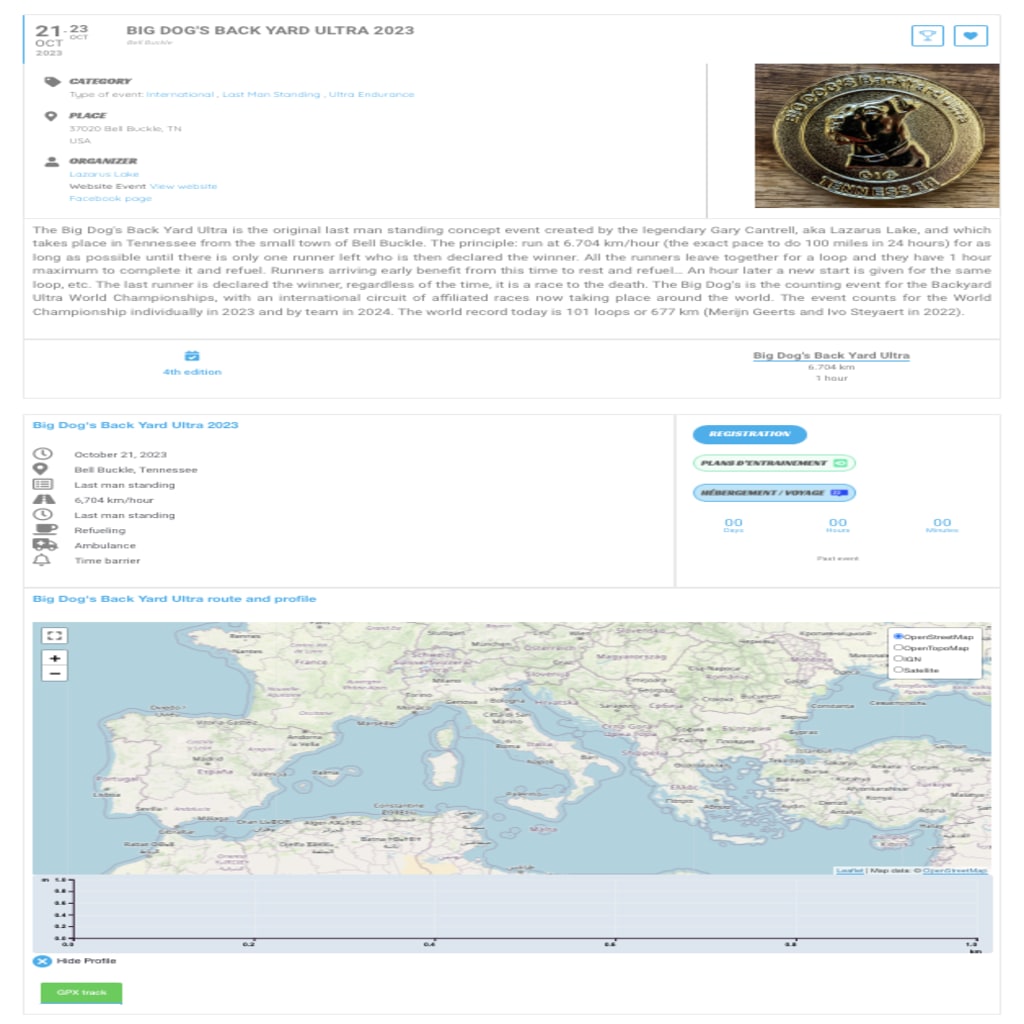Click the 4th edition calendar icon

click(192, 356)
